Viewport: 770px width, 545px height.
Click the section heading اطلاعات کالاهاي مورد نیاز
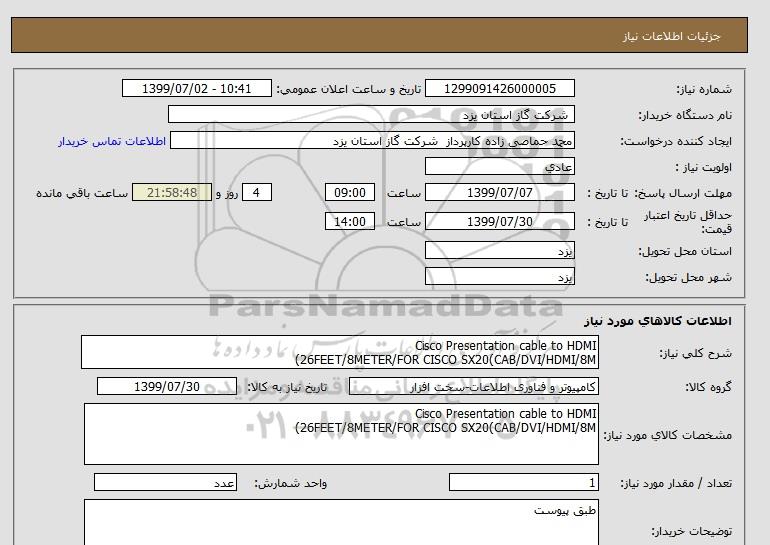pyautogui.click(x=658, y=321)
